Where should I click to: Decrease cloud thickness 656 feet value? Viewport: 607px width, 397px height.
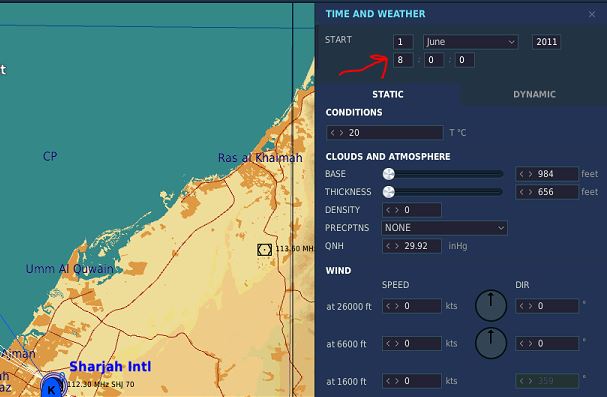[x=521, y=192]
